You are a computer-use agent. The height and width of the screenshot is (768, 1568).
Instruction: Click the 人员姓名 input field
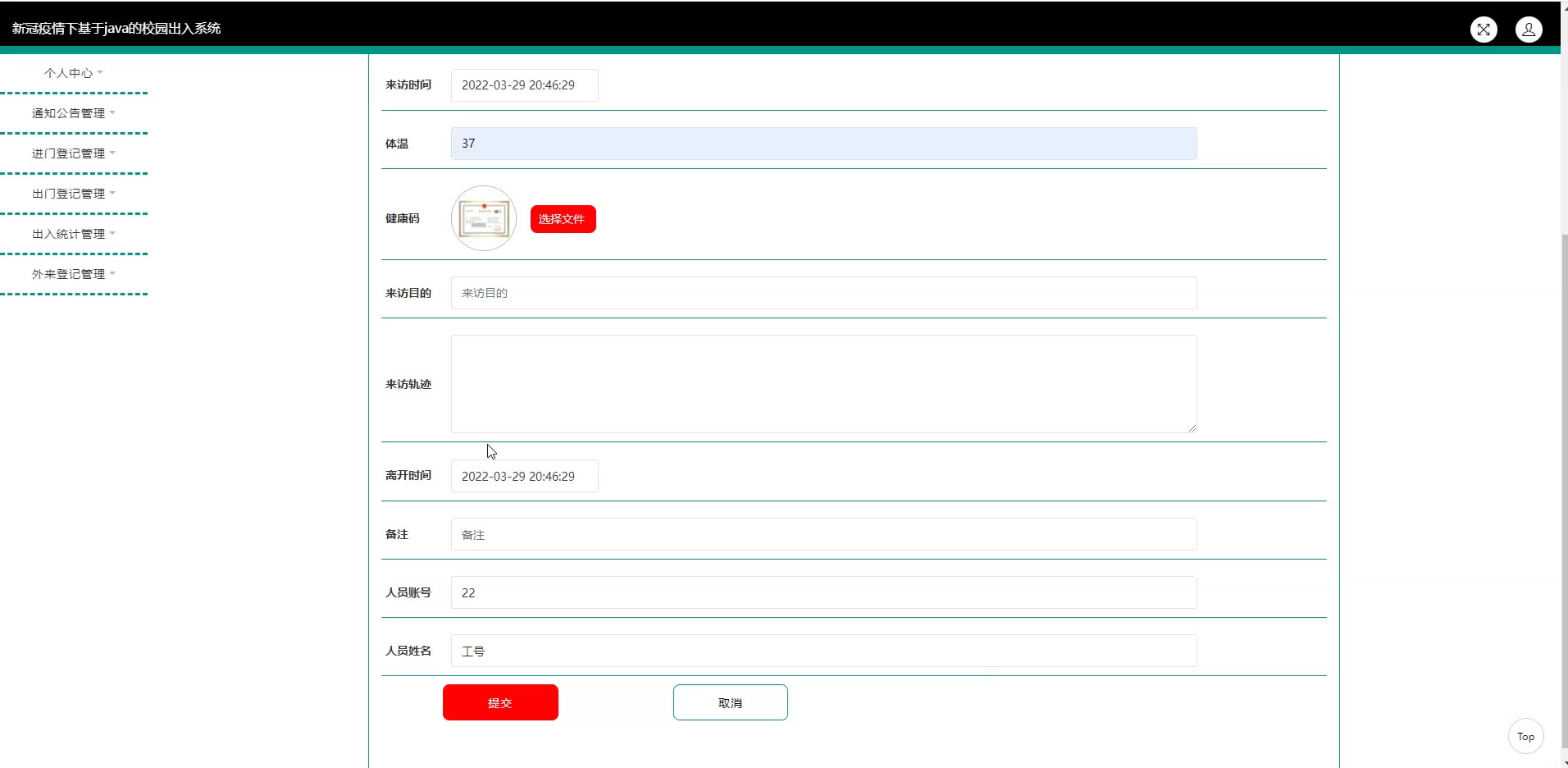(x=824, y=651)
